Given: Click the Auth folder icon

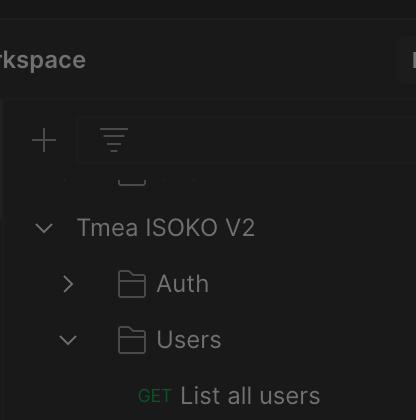Looking at the screenshot, I should 132,284.
